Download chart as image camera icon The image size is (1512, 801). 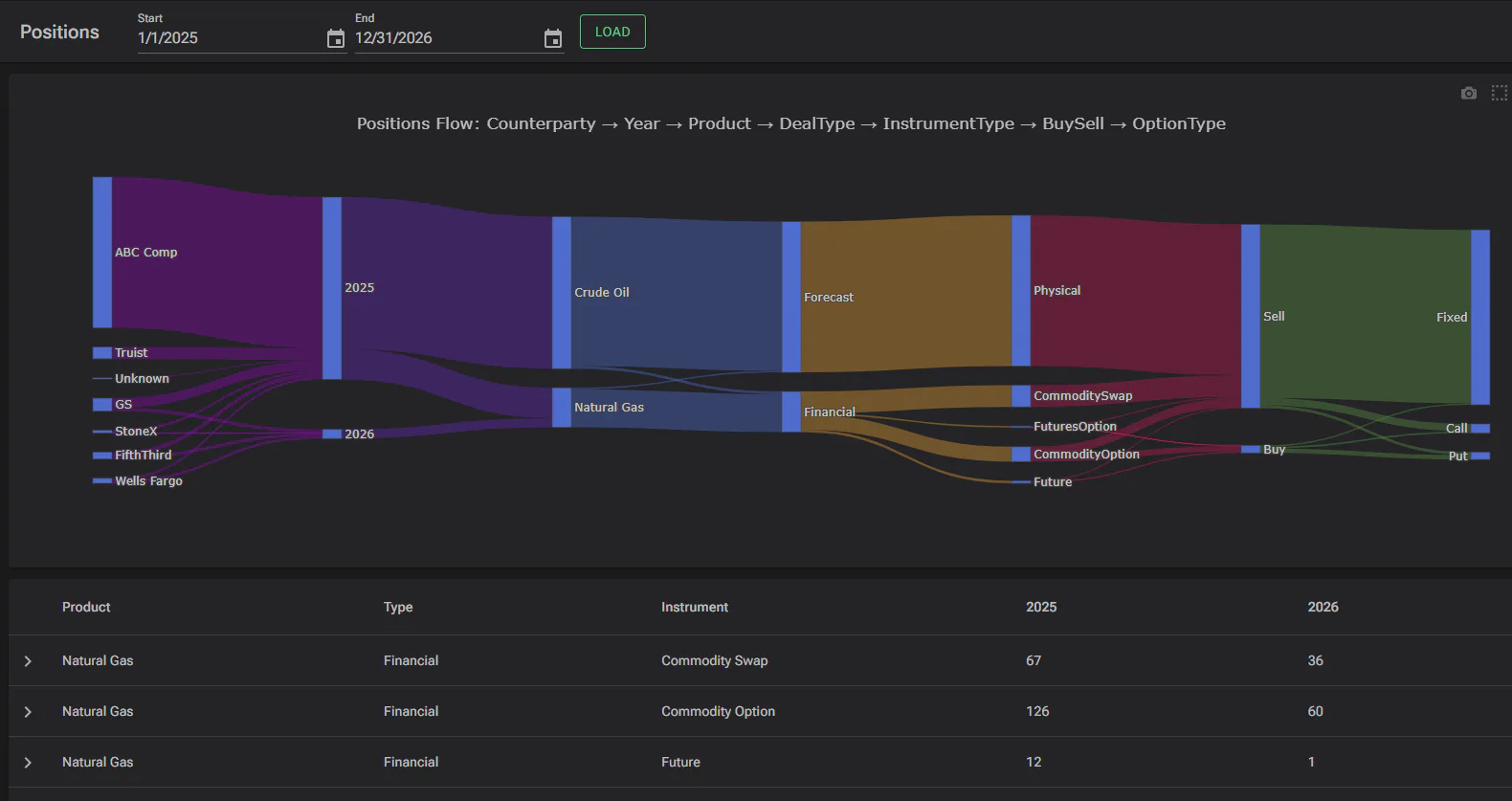point(1469,93)
